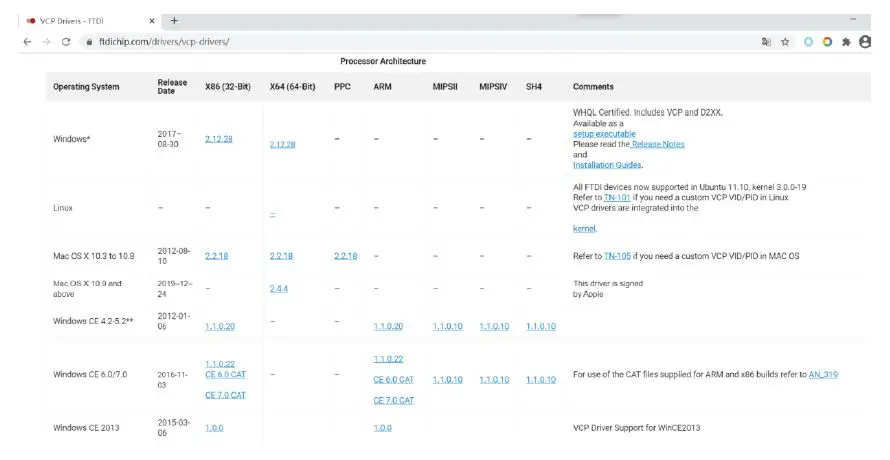Open the Installation Guides link
This screenshot has height=460, width=890.
pyautogui.click(x=607, y=165)
